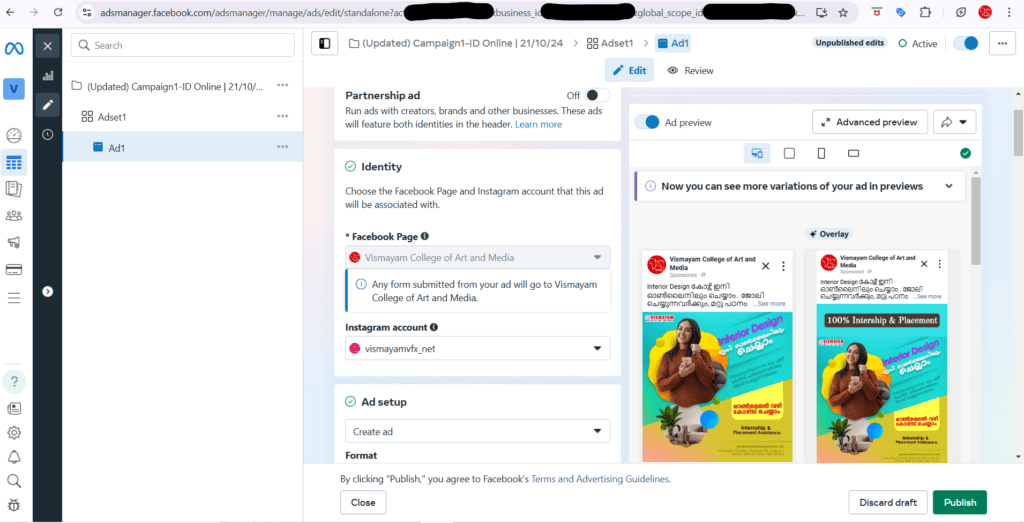
Task: Open options menu for Ad1 row
Action: 282,147
